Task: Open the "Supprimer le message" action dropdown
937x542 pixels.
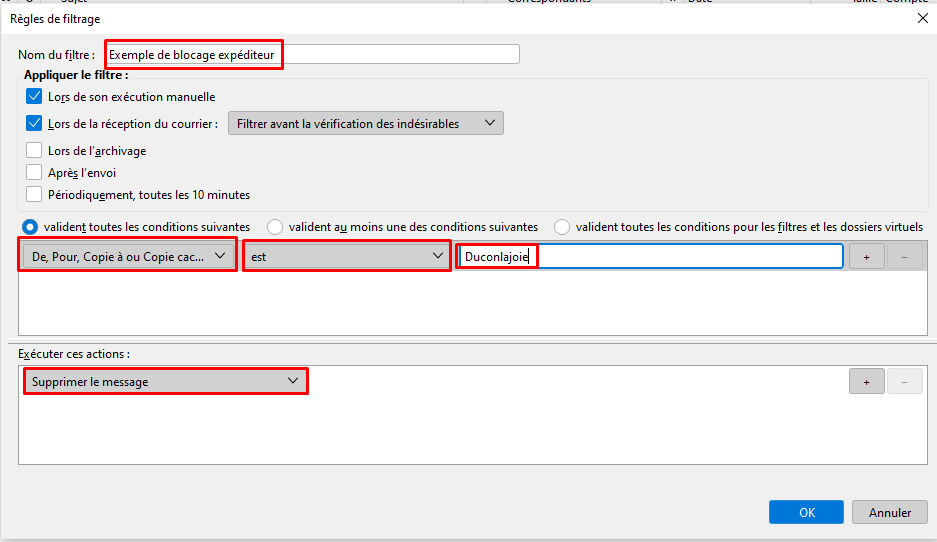Action: point(166,381)
